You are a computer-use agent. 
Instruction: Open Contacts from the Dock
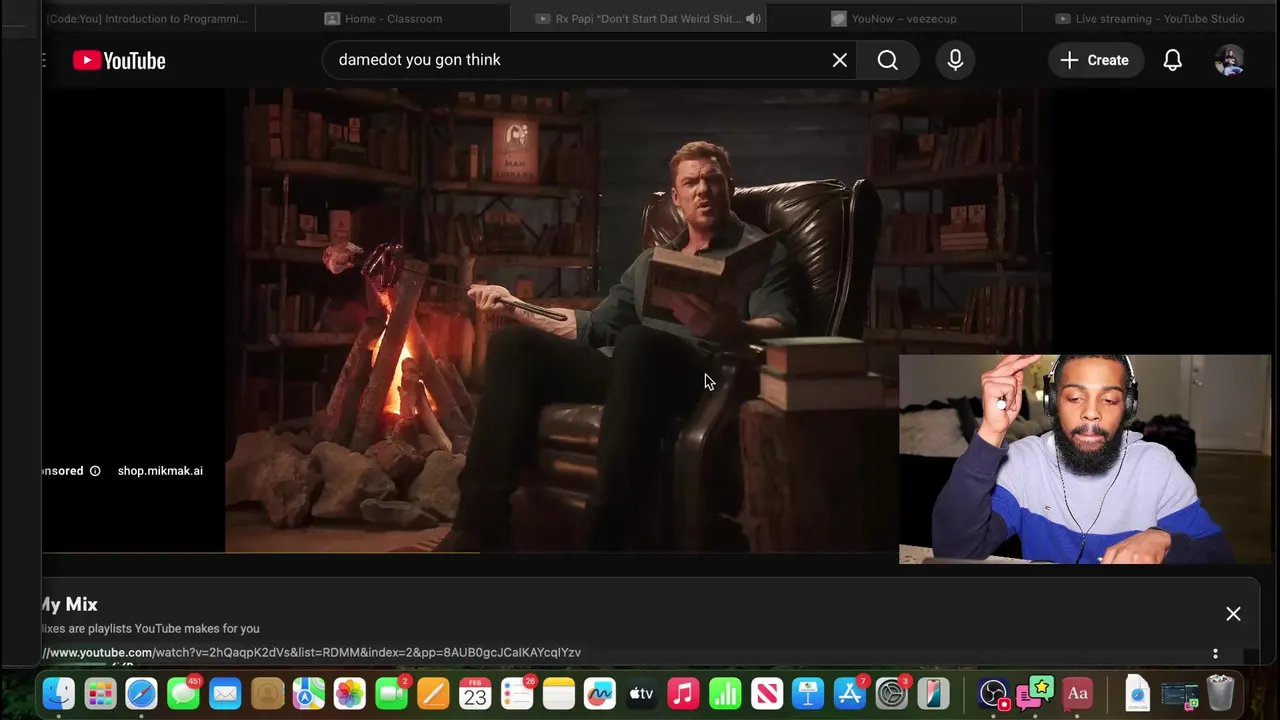(267, 693)
